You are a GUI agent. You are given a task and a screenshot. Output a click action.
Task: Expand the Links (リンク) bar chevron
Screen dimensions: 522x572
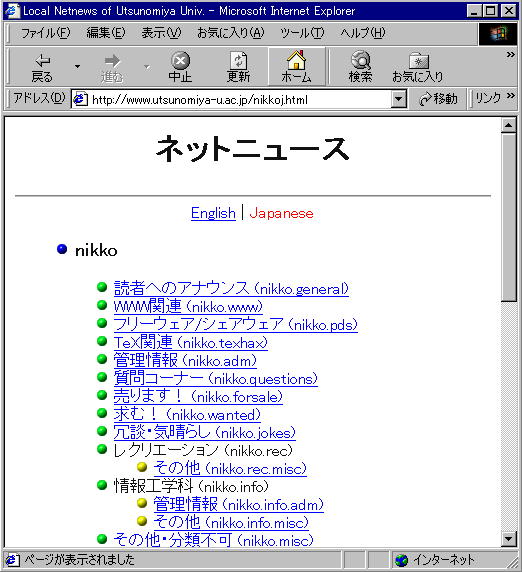click(511, 96)
